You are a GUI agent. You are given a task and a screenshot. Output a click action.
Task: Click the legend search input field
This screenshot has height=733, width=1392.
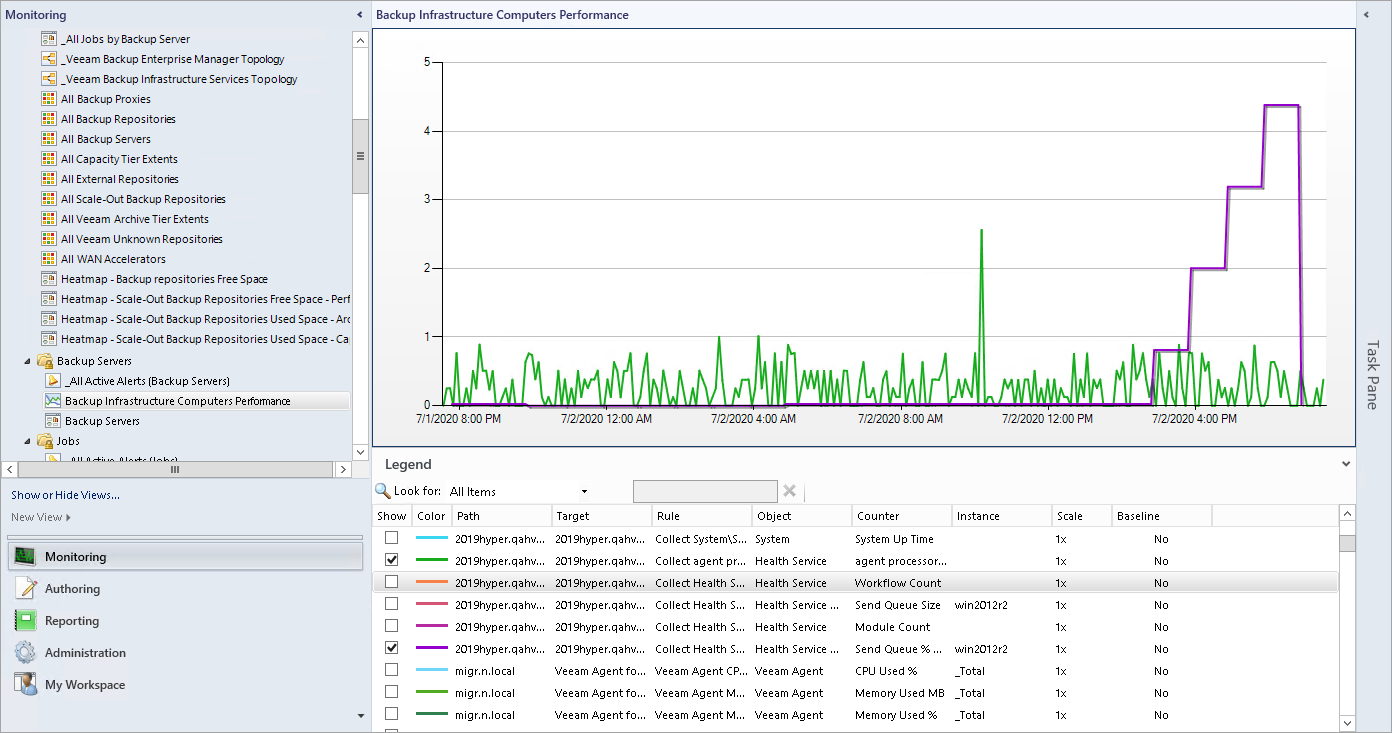(x=705, y=491)
